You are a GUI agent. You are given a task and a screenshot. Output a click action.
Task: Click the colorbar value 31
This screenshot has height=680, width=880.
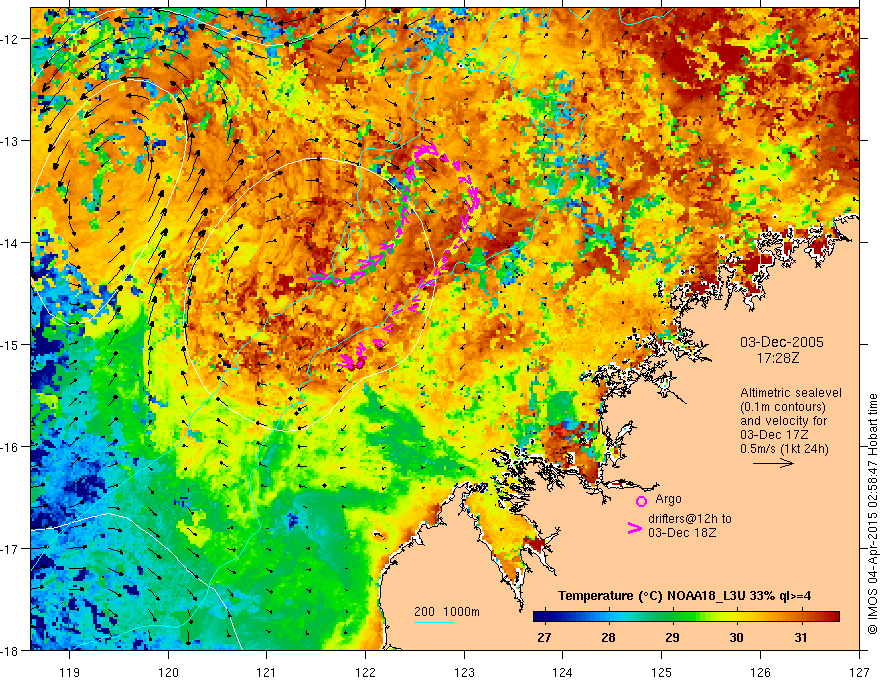801,638
